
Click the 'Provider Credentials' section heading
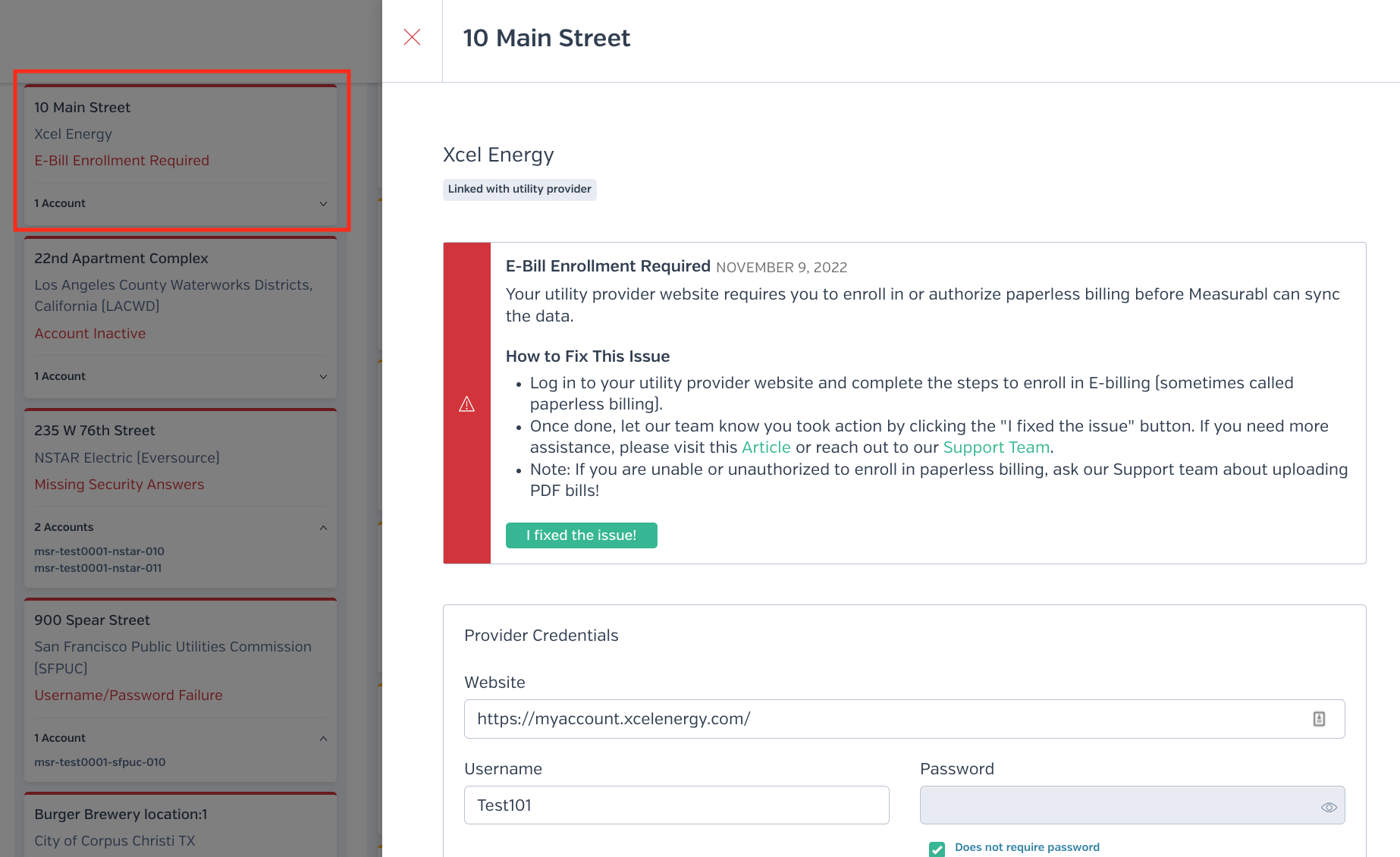point(541,636)
